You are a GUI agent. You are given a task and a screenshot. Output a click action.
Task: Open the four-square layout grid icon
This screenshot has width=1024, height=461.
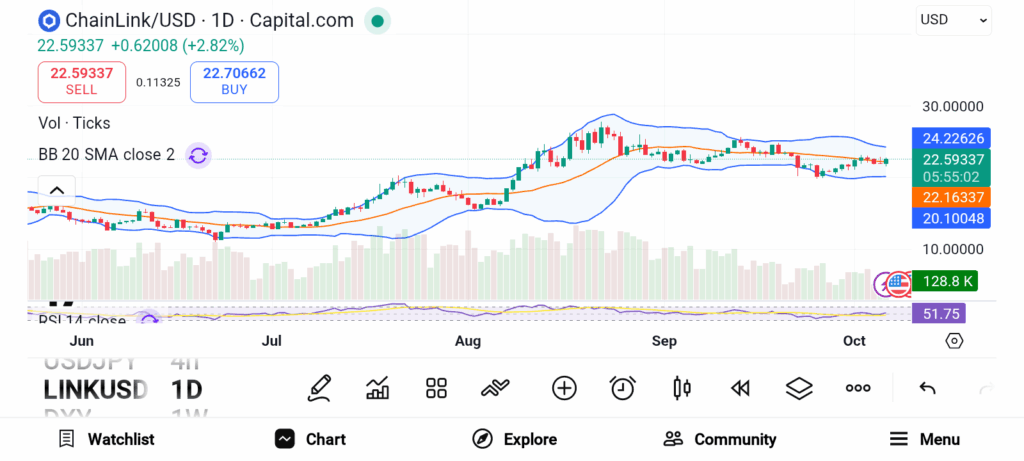436,388
